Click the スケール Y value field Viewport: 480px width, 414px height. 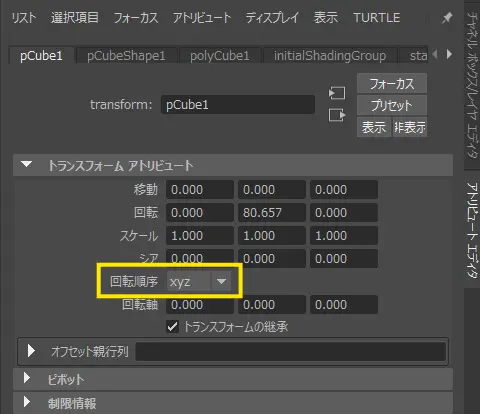[272, 236]
